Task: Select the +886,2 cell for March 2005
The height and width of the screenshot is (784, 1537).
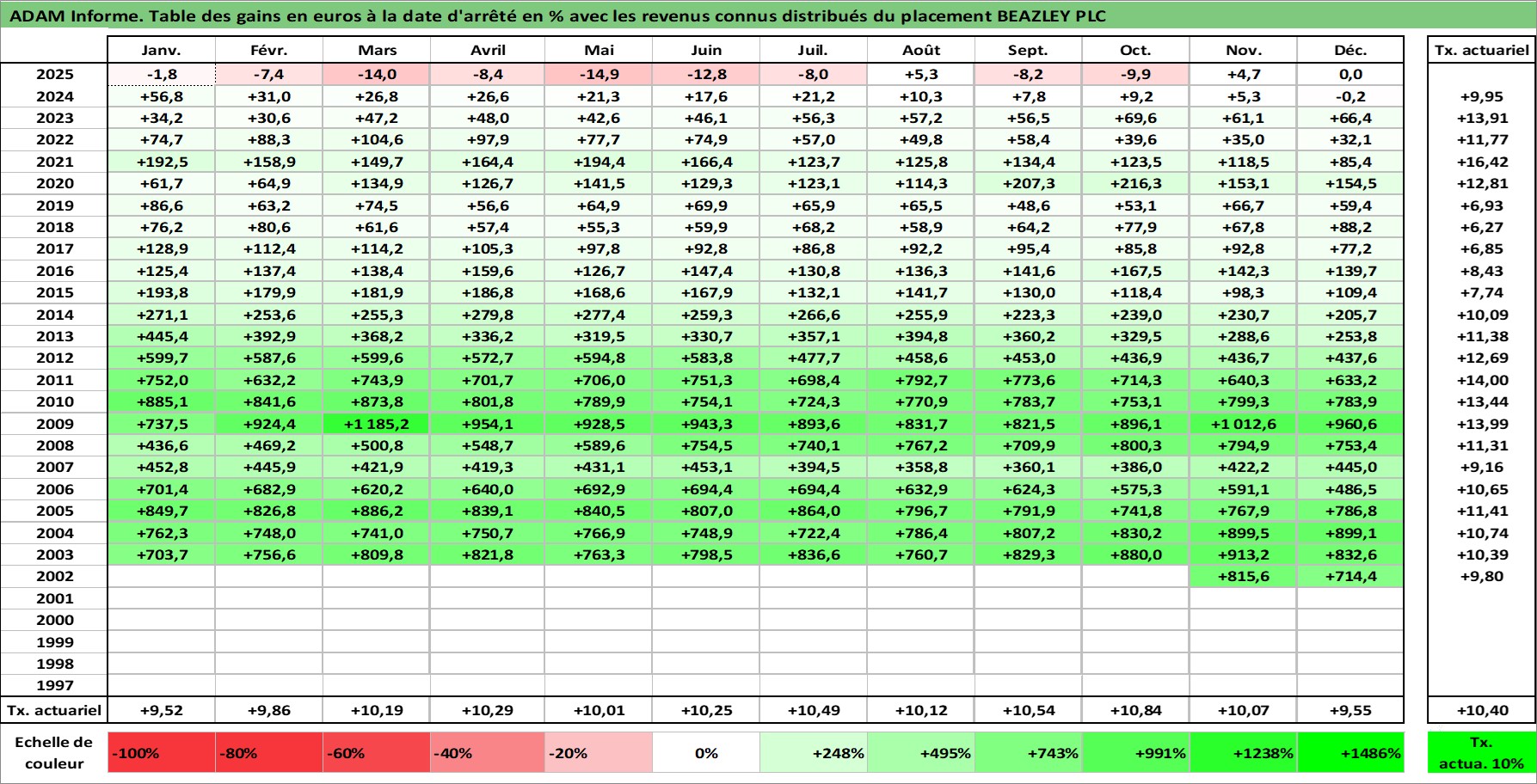Action: (x=376, y=511)
